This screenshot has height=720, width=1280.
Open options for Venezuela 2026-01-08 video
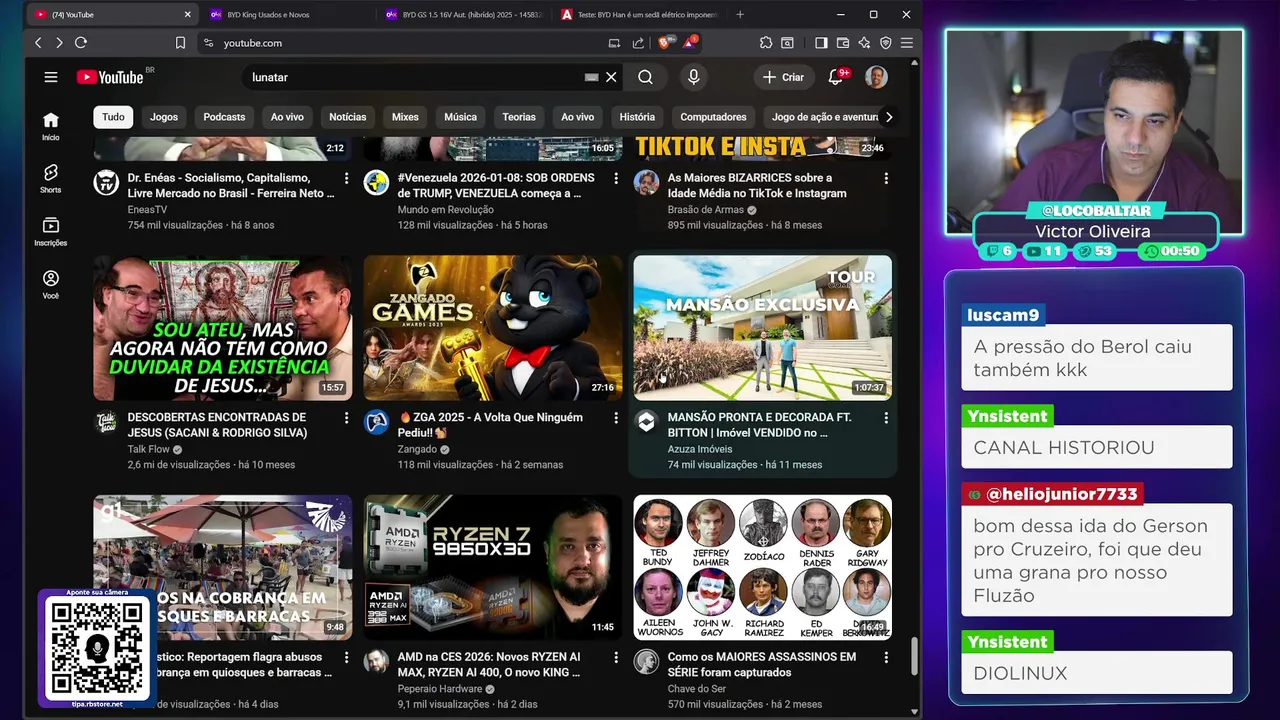616,179
